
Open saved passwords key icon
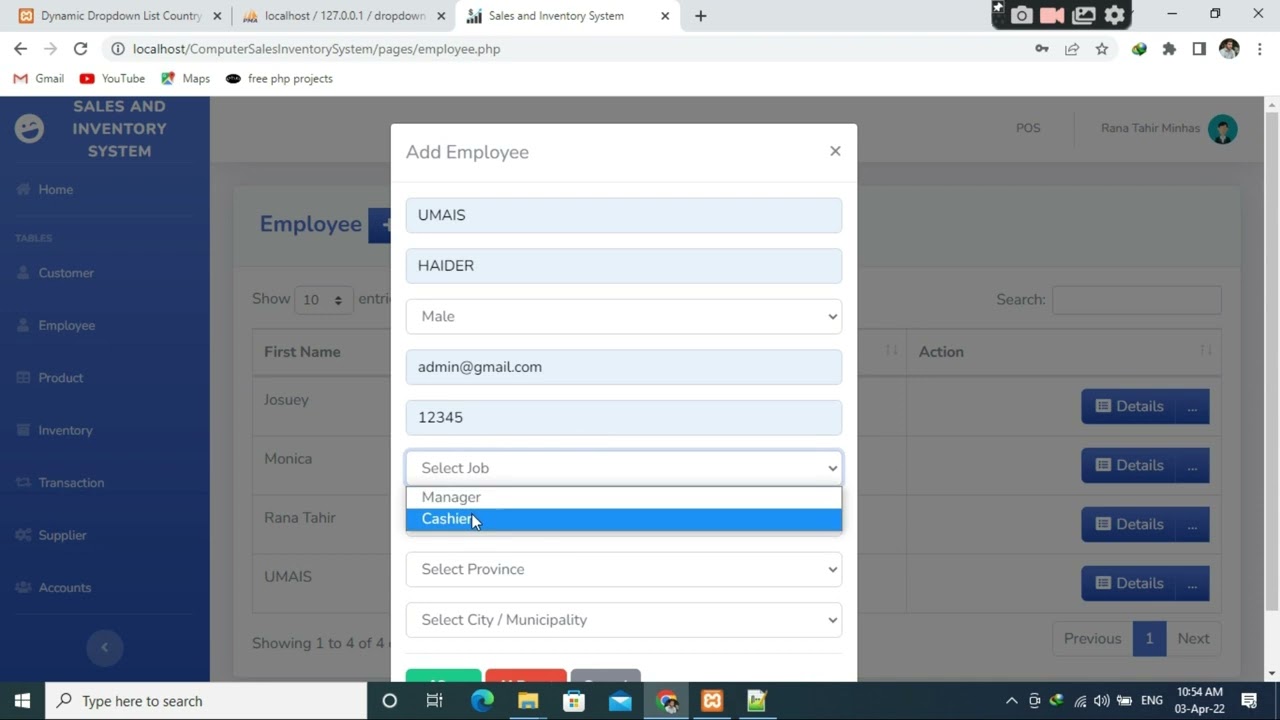coord(1042,49)
